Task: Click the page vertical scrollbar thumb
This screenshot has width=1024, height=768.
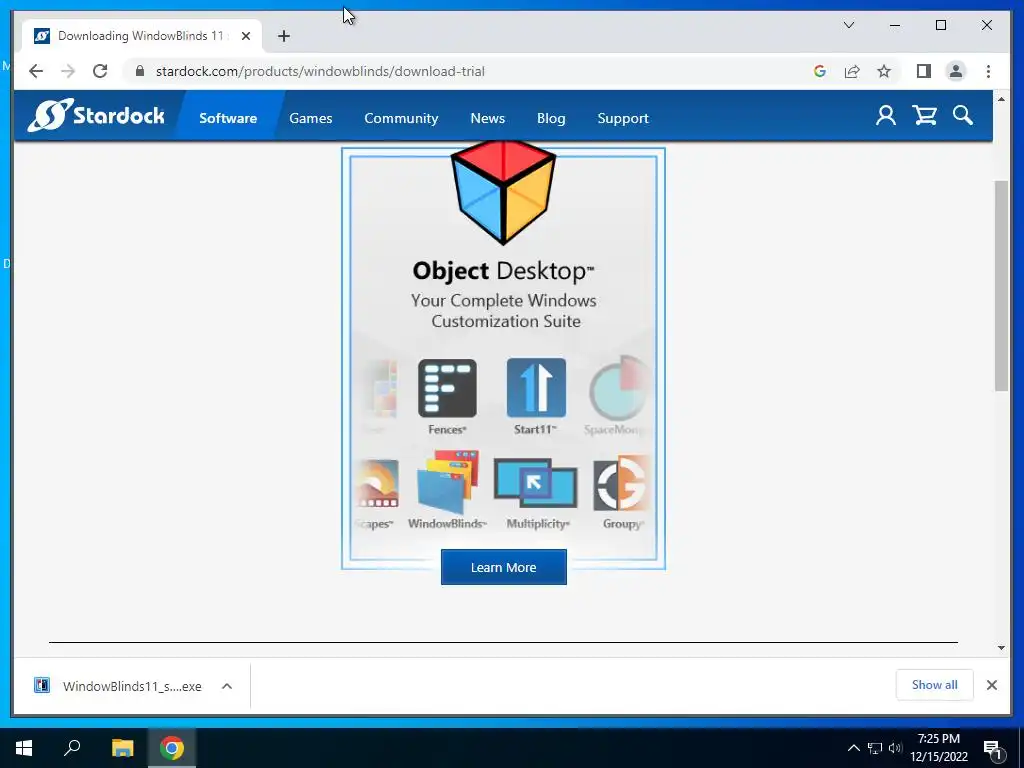Action: click(1001, 285)
